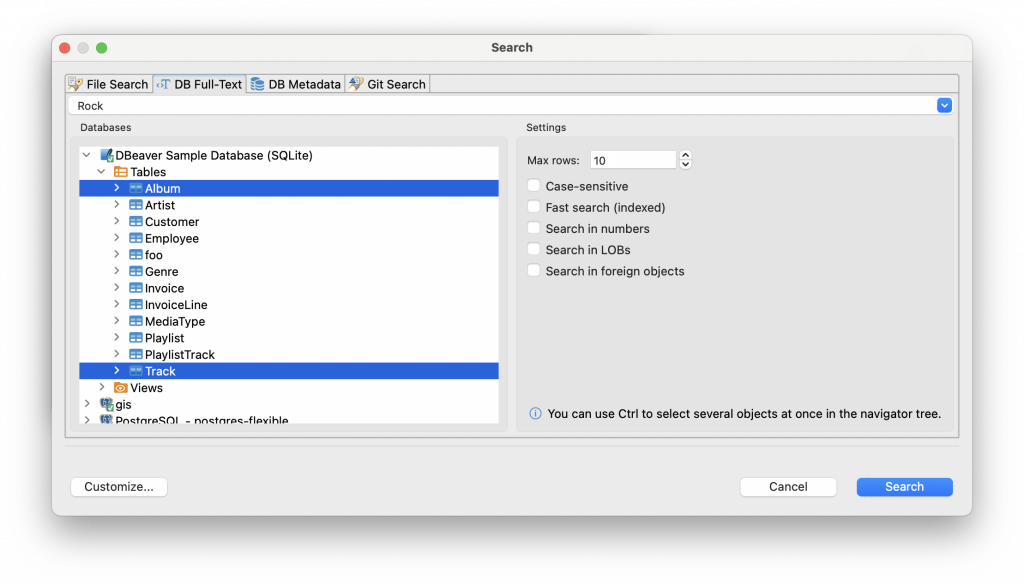Expand the Artist table node
Image resolution: width=1024 pixels, height=584 pixels.
[x=117, y=205]
